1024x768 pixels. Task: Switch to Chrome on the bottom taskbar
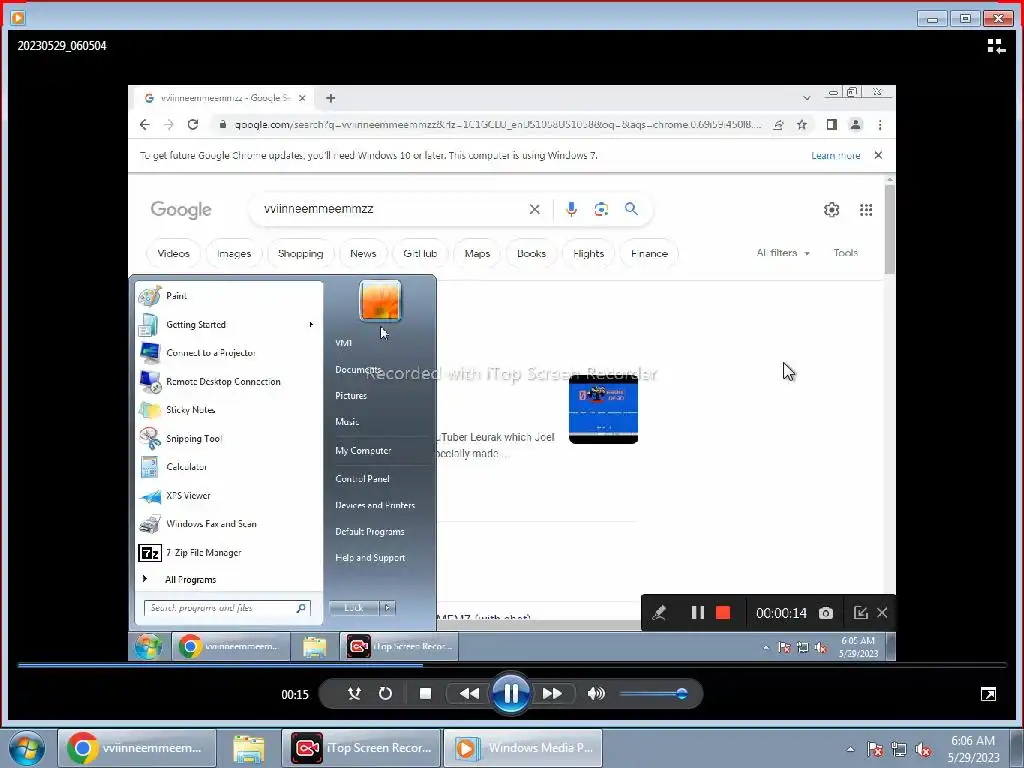(x=136, y=748)
